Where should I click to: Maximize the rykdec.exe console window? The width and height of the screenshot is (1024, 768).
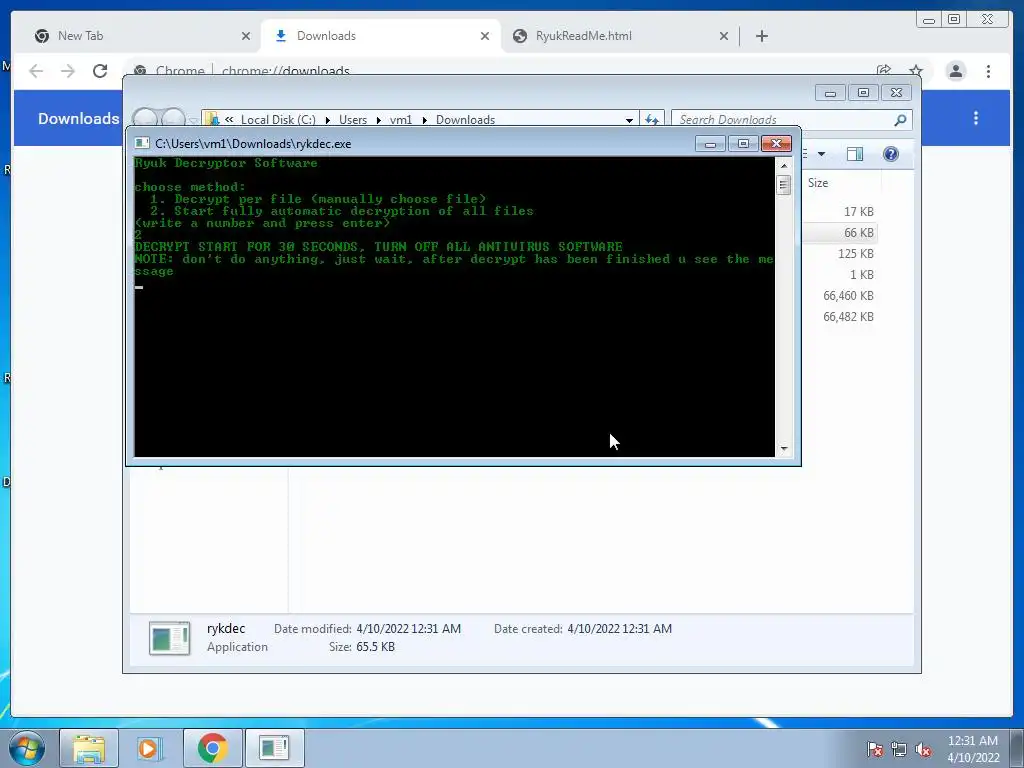pos(743,144)
